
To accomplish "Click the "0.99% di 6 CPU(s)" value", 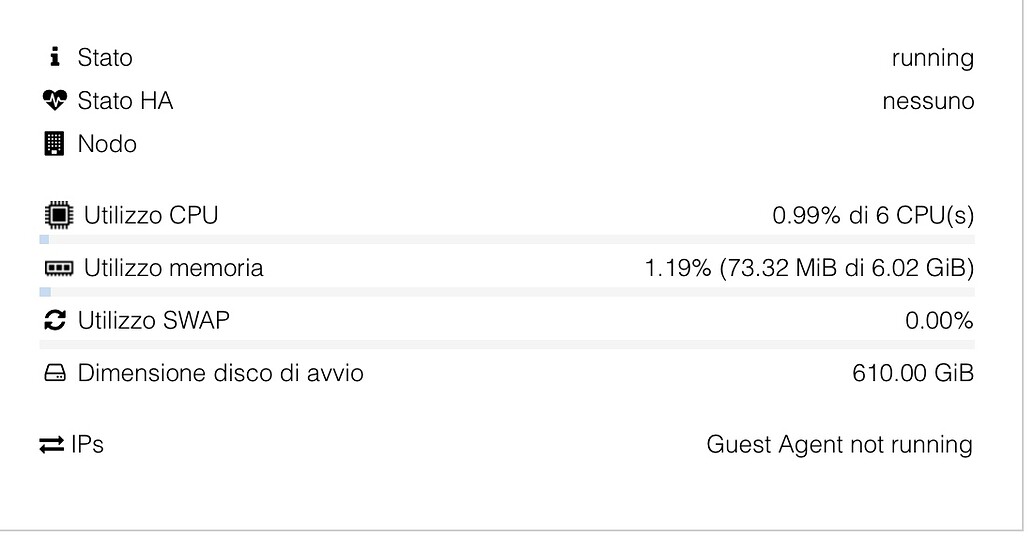I will click(873, 215).
